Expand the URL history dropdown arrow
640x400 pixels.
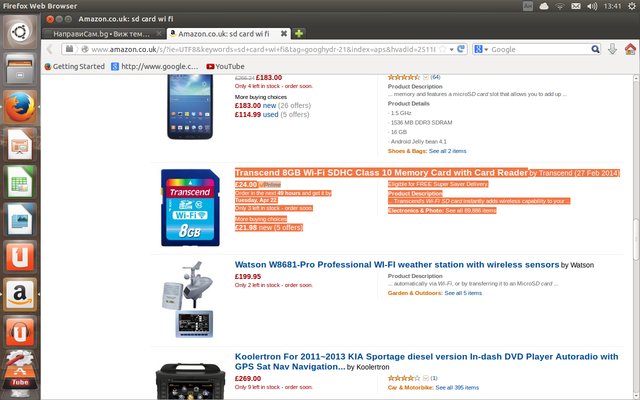(451, 49)
